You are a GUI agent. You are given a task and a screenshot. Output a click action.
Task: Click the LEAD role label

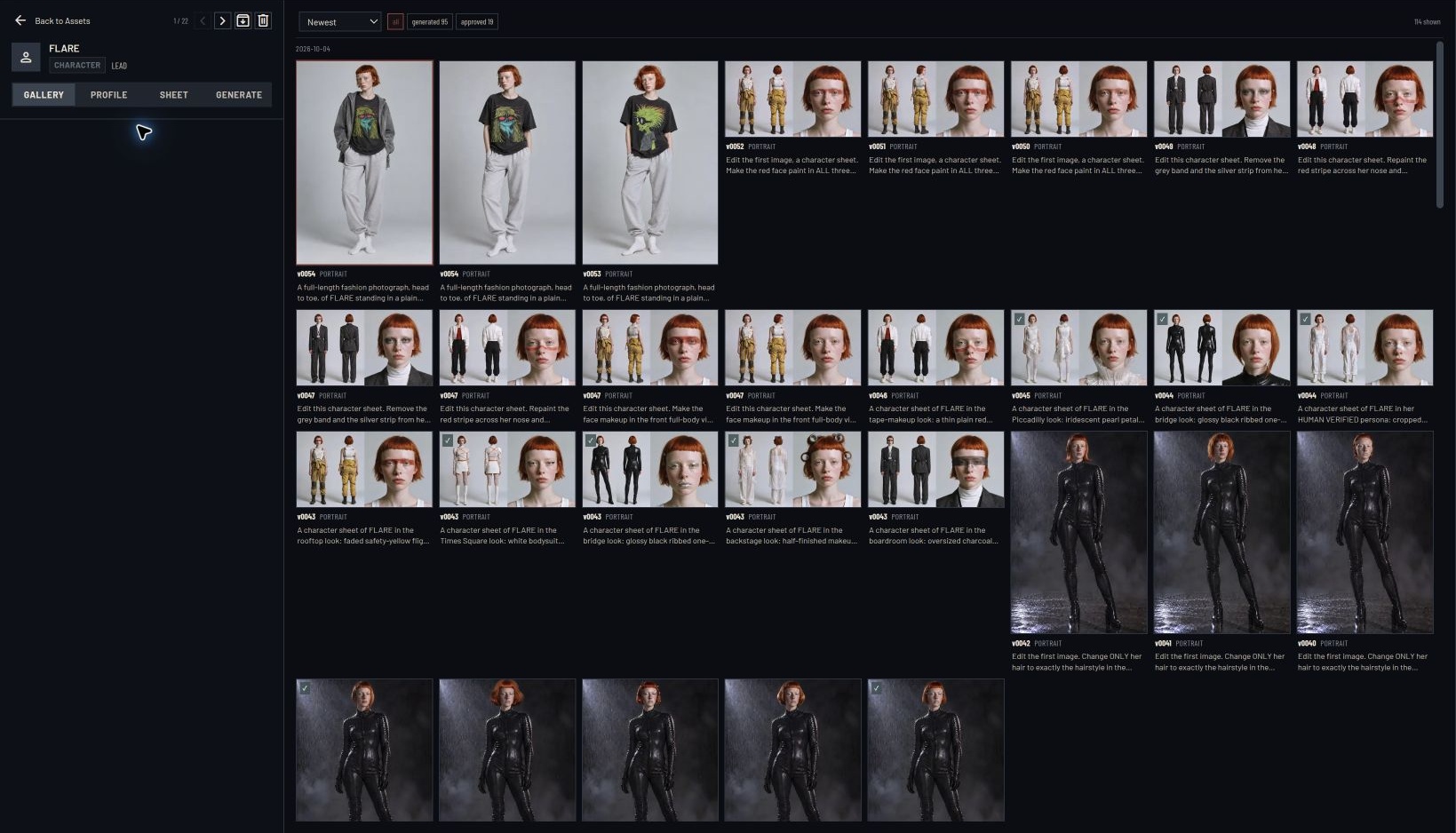pos(119,66)
